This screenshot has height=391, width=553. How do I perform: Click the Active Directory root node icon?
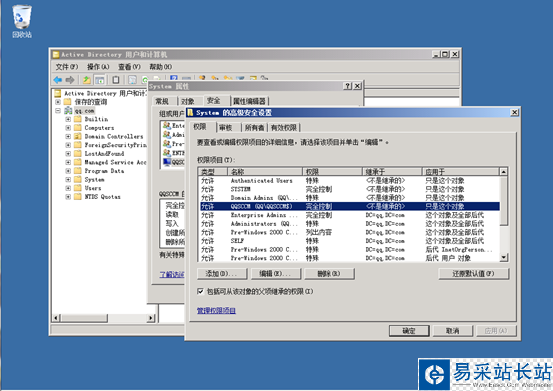pos(57,93)
